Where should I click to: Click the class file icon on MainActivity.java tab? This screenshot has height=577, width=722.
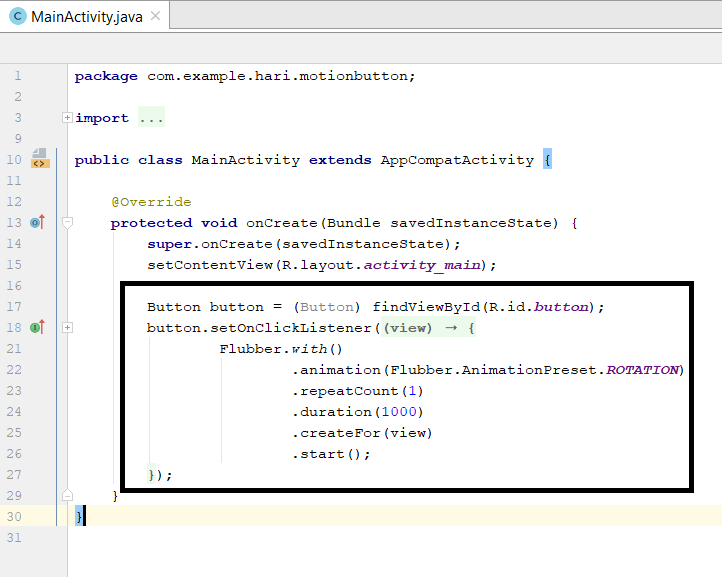tap(17, 17)
